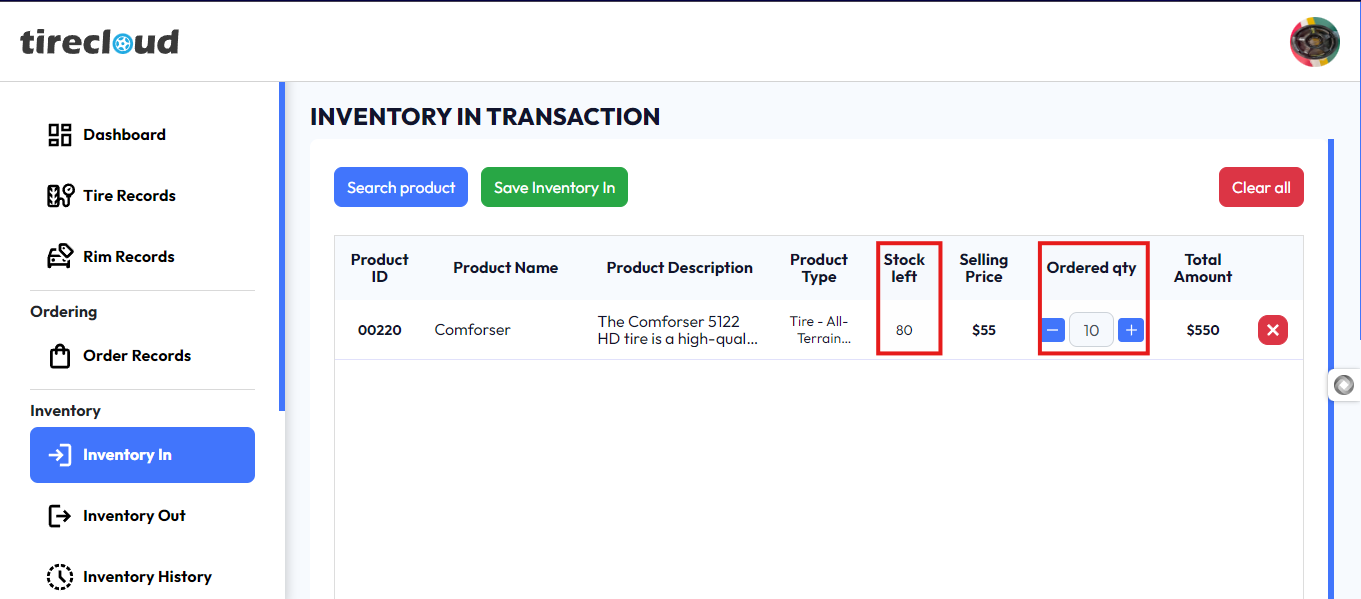Image resolution: width=1361 pixels, height=599 pixels.
Task: Open the Search product dialog
Action: coord(400,187)
